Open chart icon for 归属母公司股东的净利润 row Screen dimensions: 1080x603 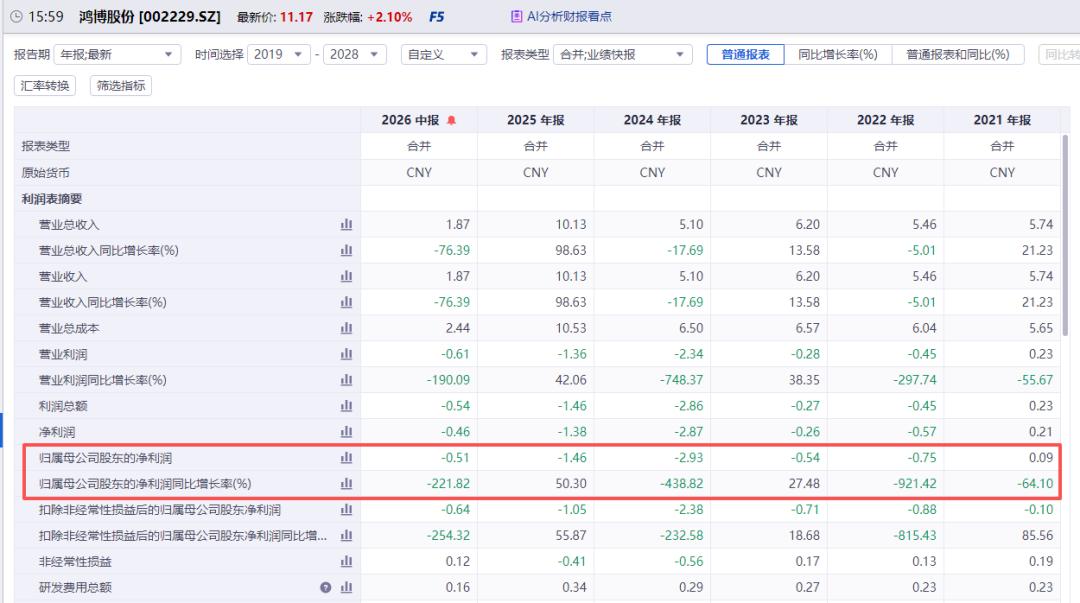point(346,458)
